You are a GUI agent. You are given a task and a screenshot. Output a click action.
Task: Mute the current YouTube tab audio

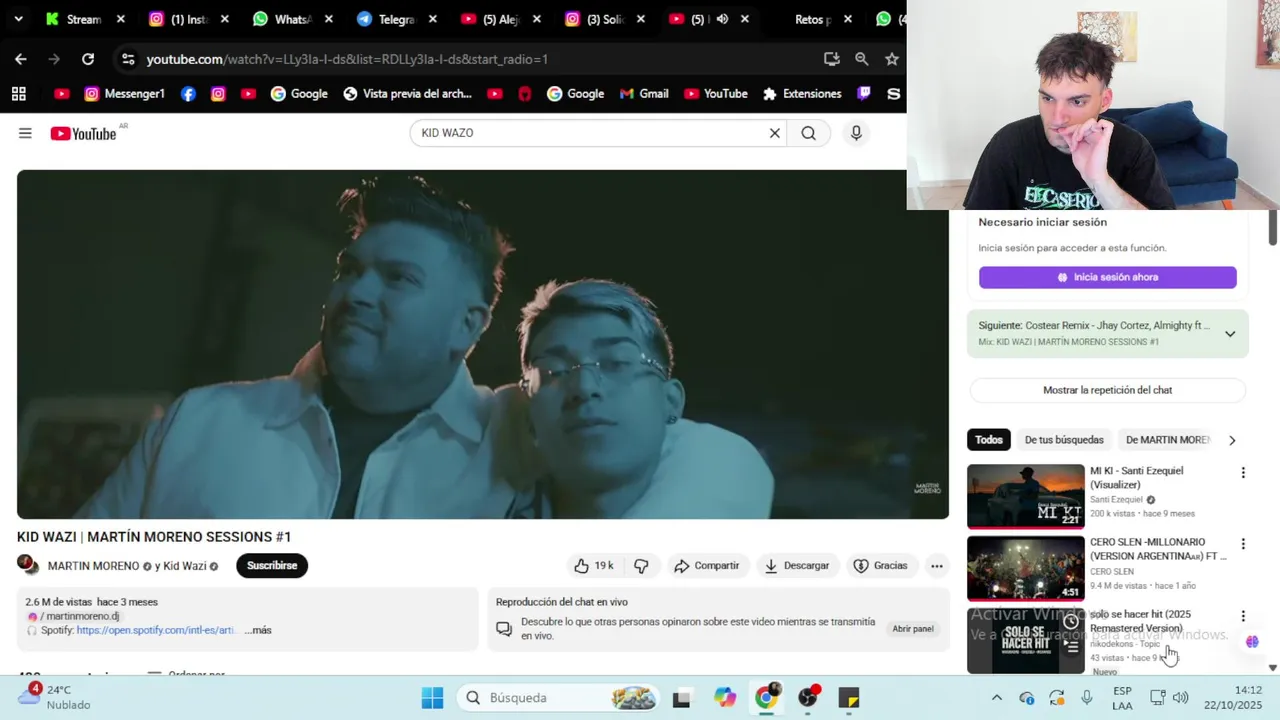[722, 19]
